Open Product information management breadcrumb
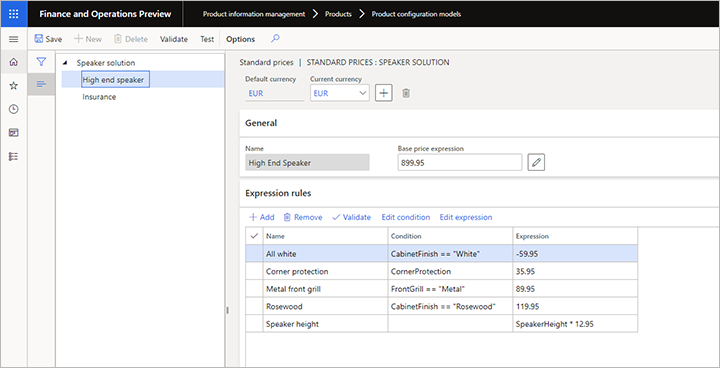The image size is (720, 368). coord(254,14)
